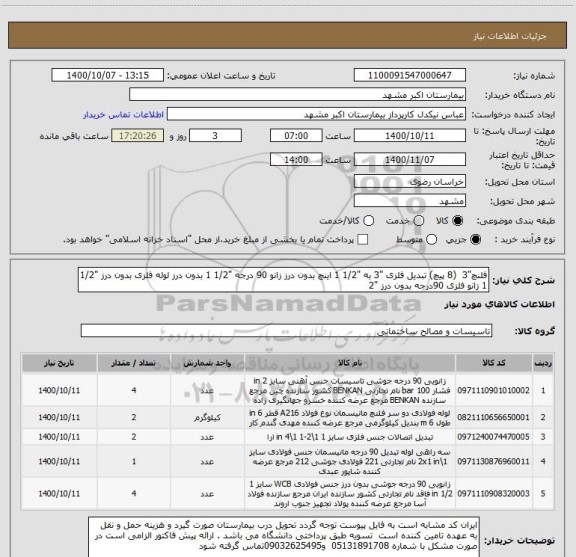Click the page header جزئیات اطلاعات نیاز
This screenshot has height=557, width=576.
coord(510,36)
